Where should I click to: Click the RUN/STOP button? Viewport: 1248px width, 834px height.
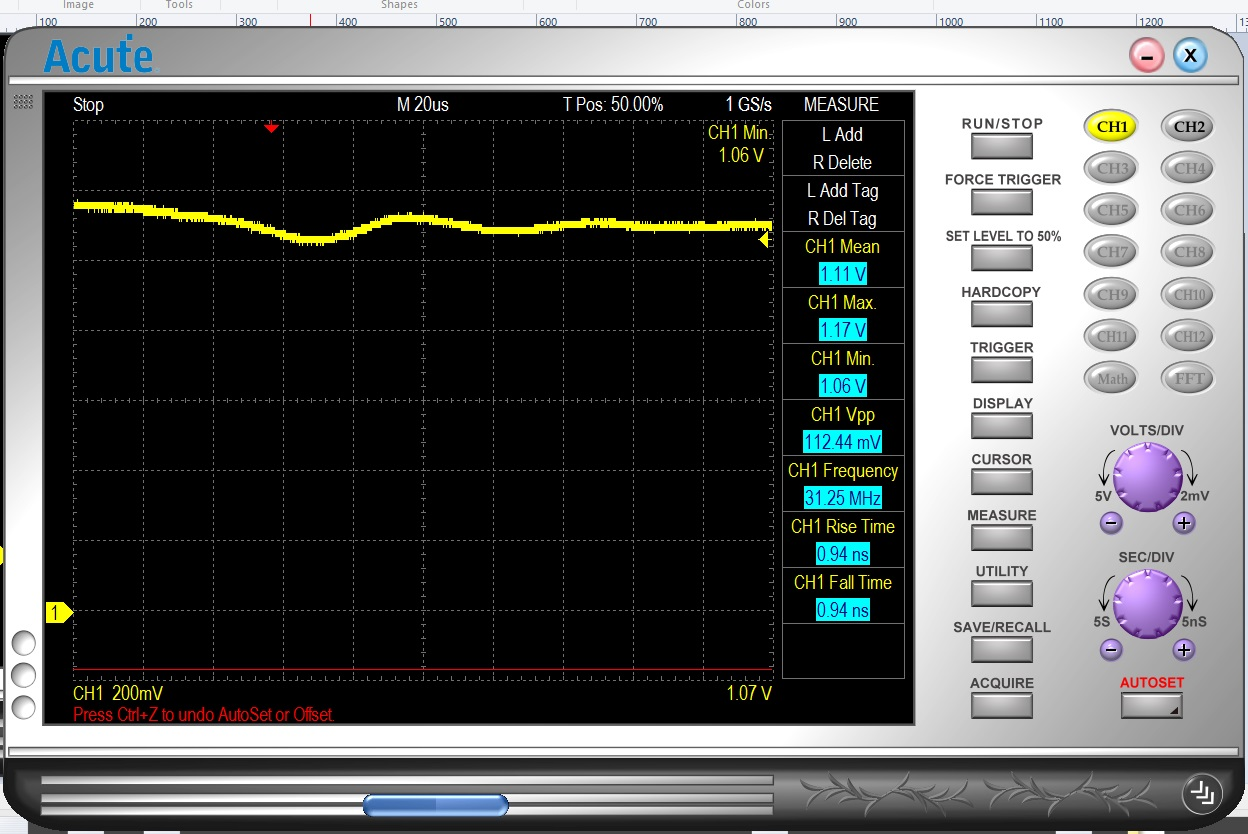coord(1002,146)
